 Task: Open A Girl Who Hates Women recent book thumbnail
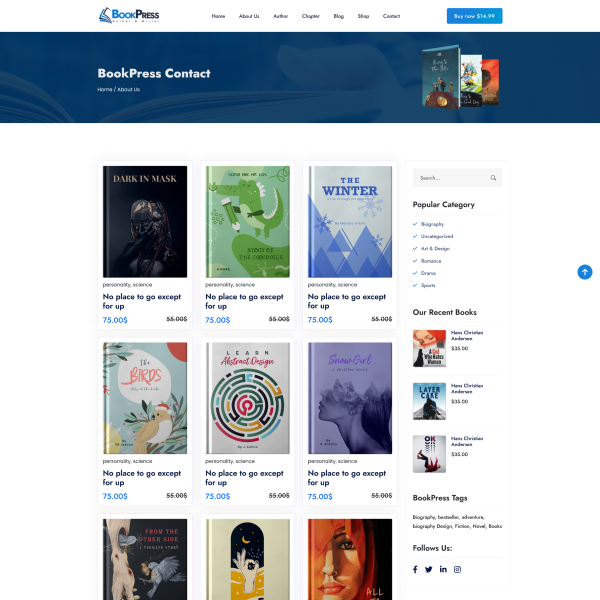pyautogui.click(x=429, y=349)
